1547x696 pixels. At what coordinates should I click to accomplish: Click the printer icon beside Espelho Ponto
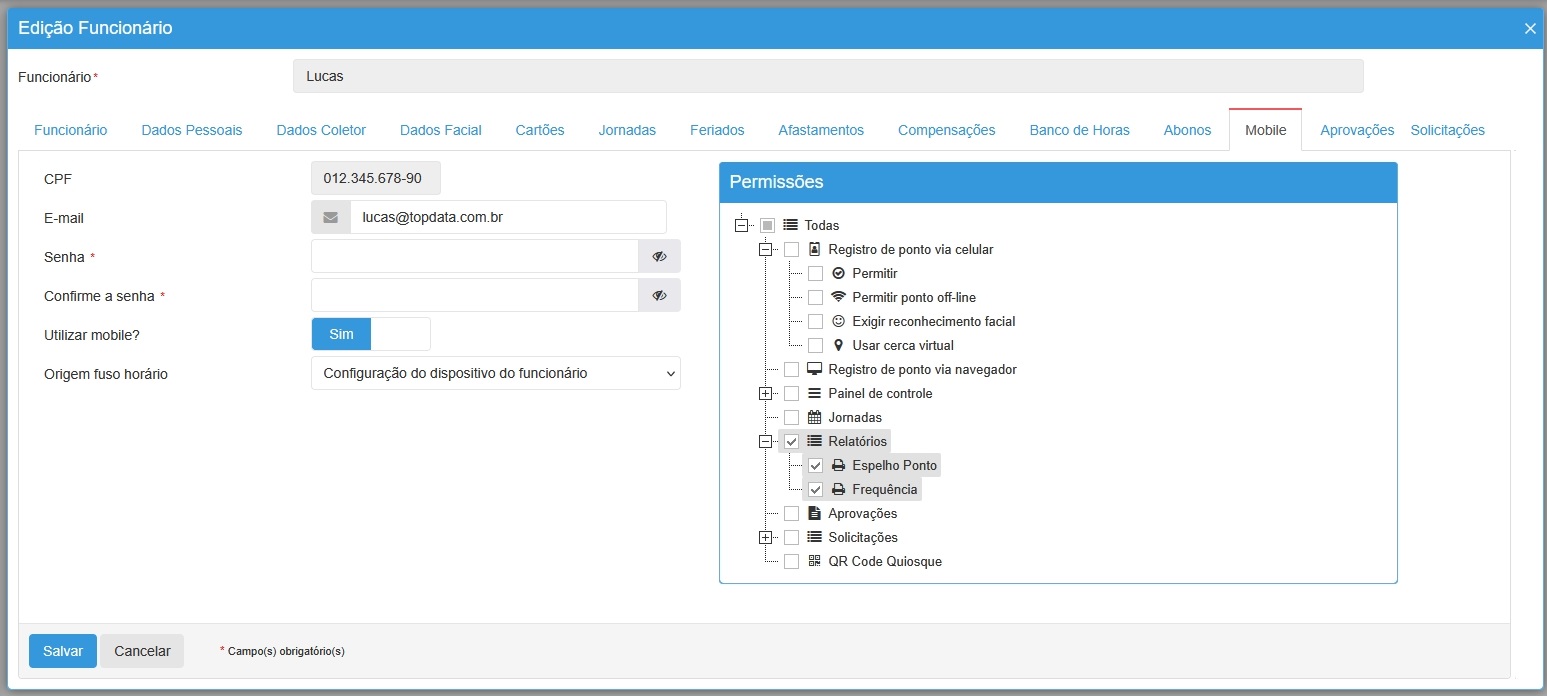[838, 465]
